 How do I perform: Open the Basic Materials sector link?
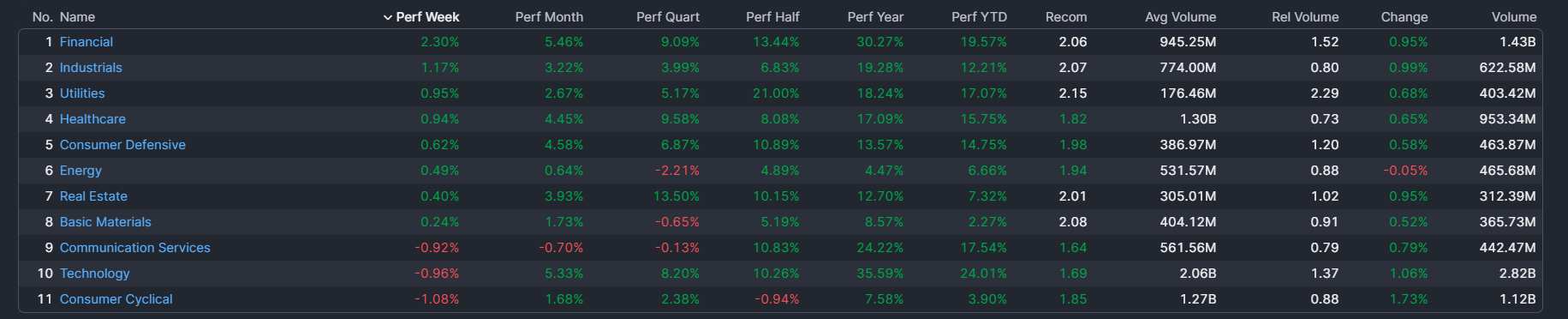pyautogui.click(x=105, y=222)
